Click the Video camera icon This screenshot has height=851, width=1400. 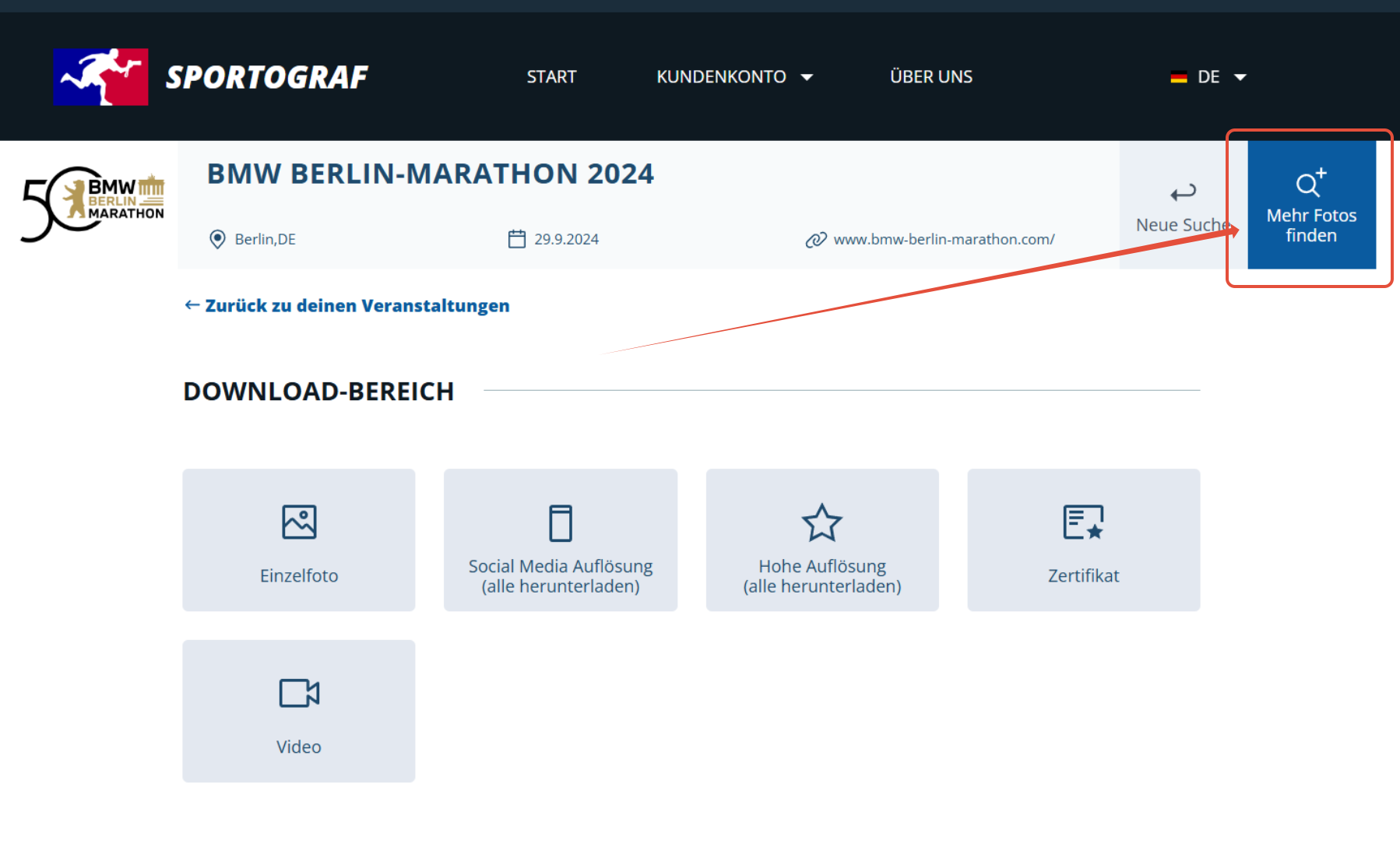pyautogui.click(x=299, y=693)
